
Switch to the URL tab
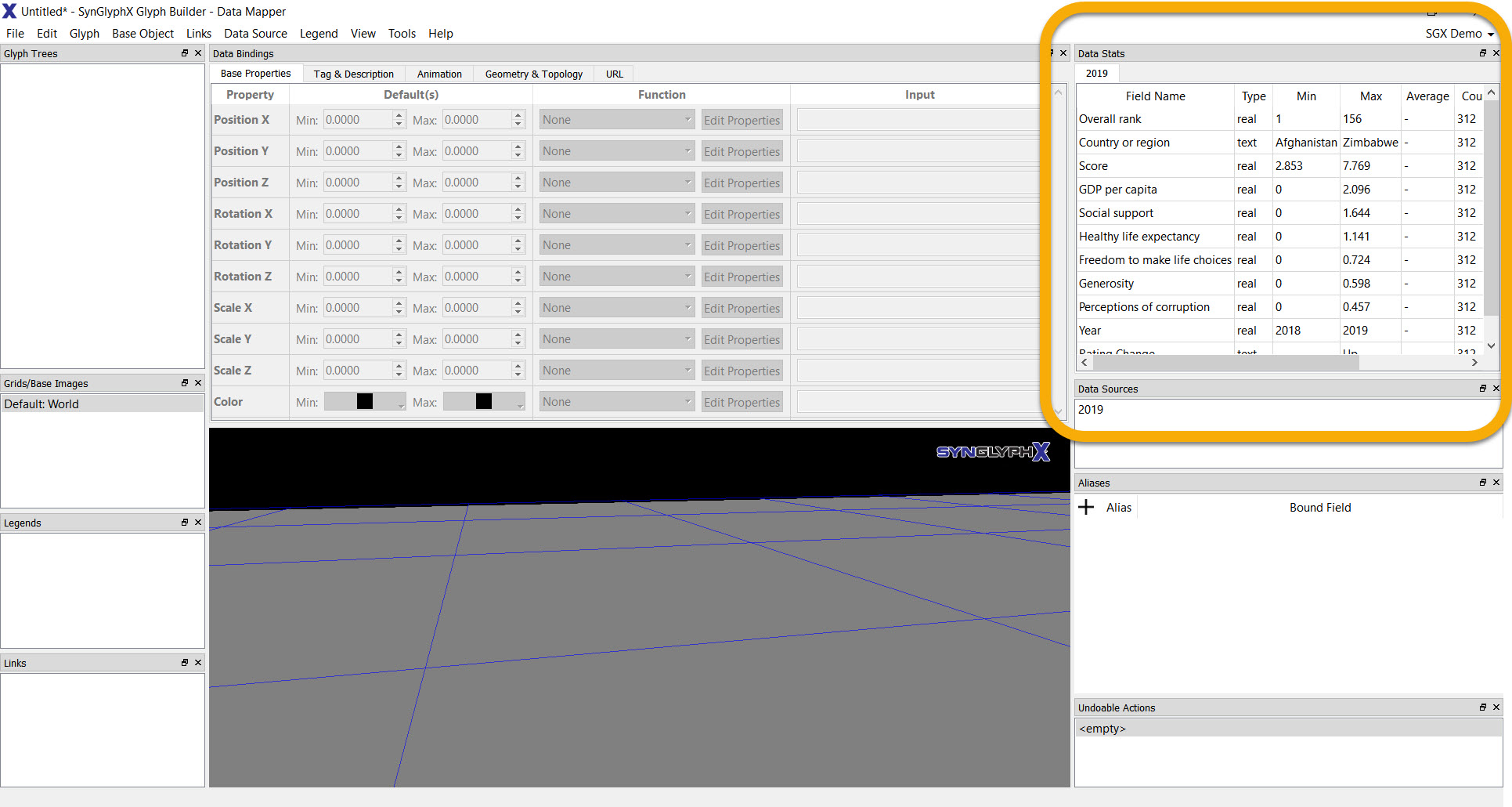click(x=615, y=74)
